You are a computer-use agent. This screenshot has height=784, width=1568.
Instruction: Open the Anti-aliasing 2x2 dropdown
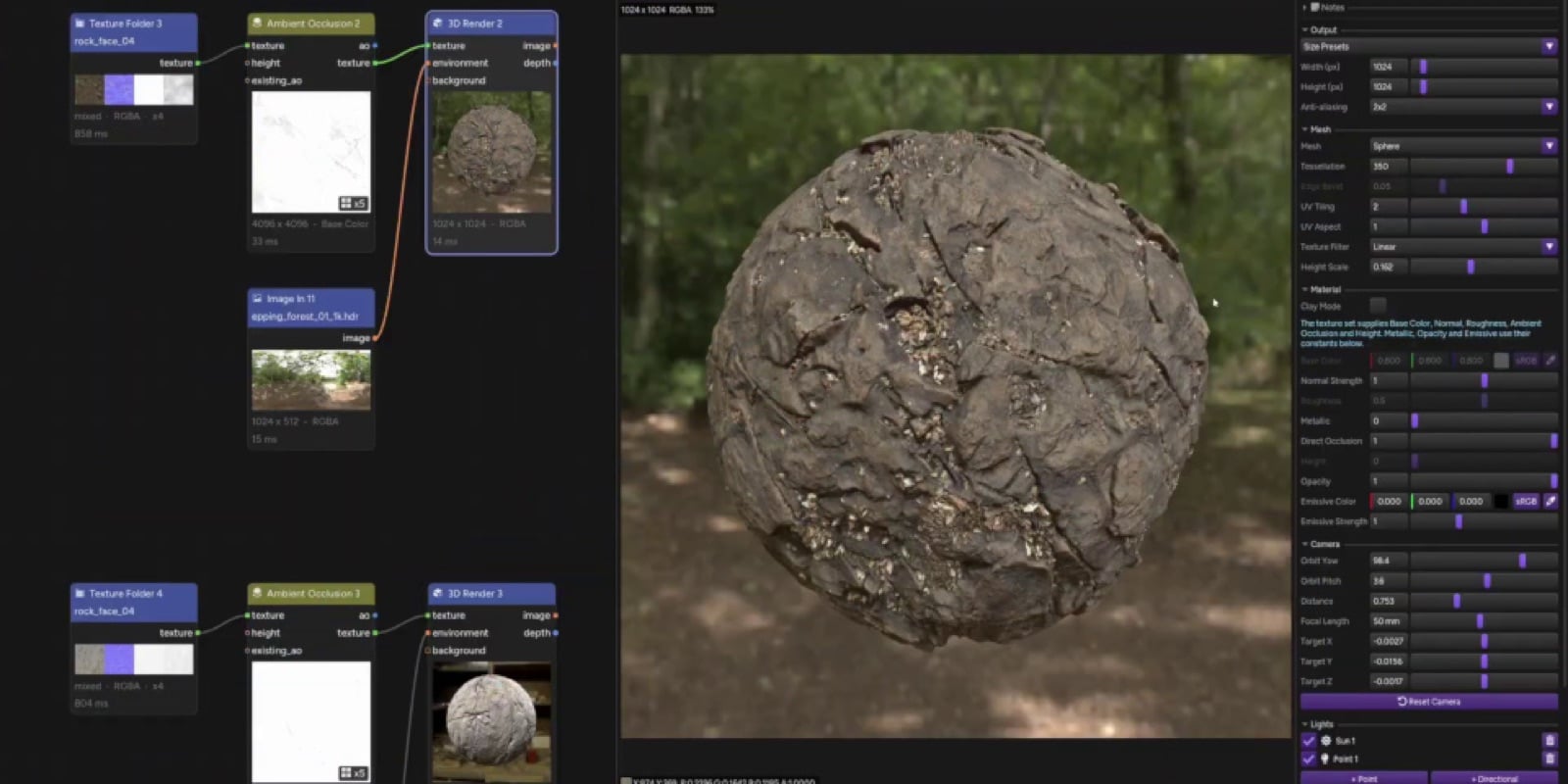(1464, 107)
